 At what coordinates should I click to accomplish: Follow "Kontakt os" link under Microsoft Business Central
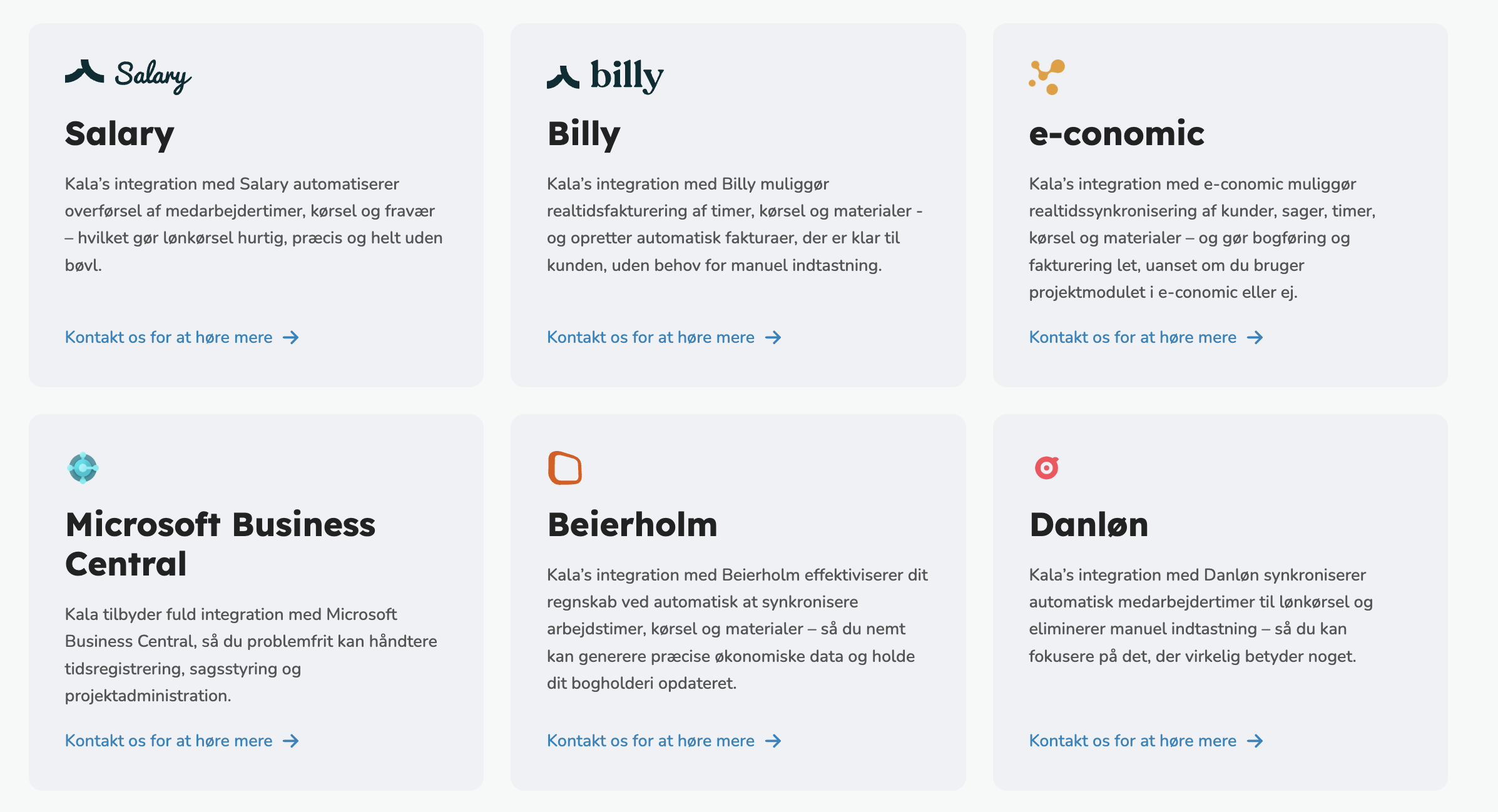(169, 741)
